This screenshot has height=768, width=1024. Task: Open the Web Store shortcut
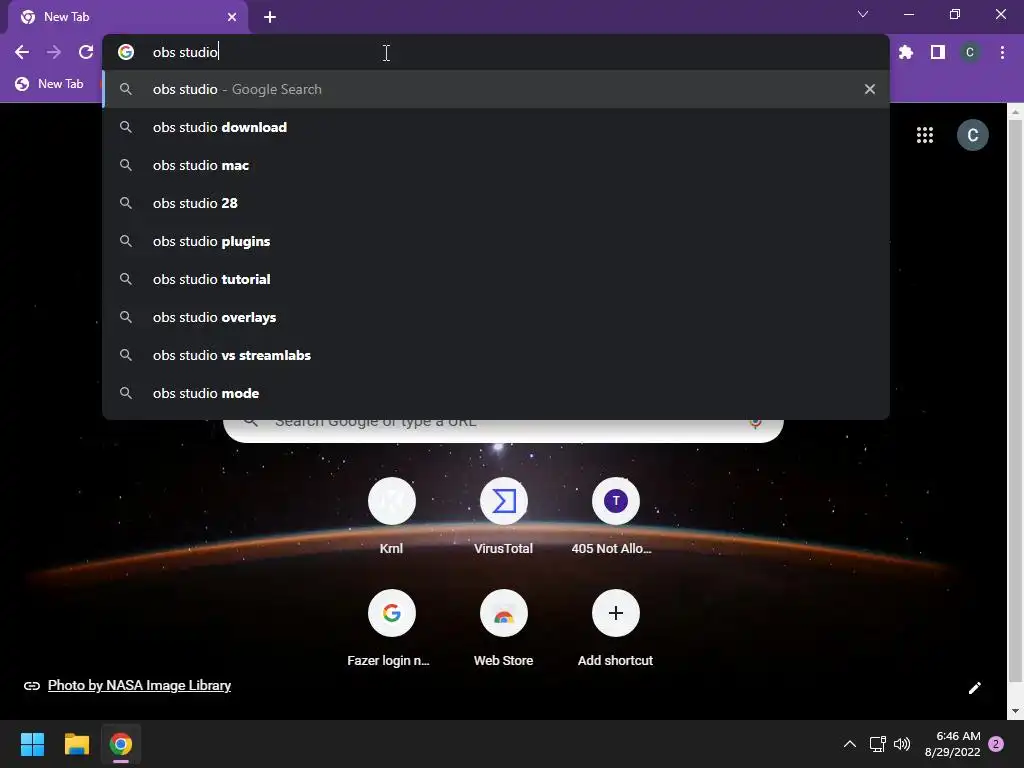[504, 628]
